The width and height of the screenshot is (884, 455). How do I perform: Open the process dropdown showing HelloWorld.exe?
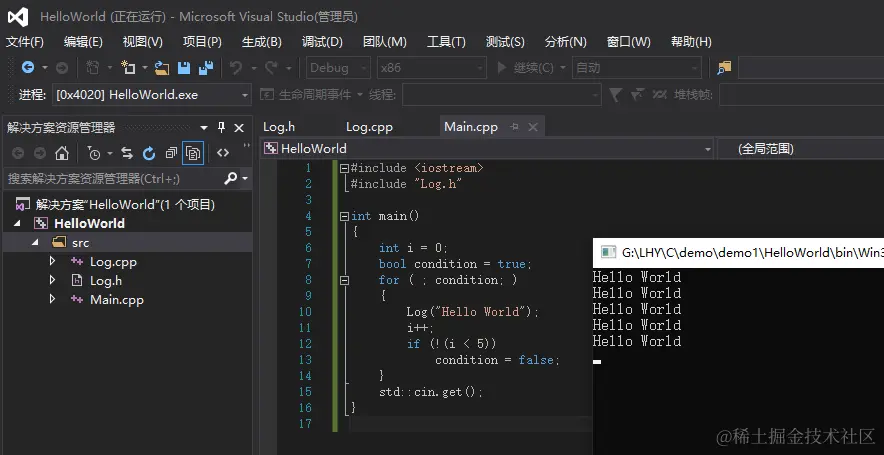click(x=152, y=95)
